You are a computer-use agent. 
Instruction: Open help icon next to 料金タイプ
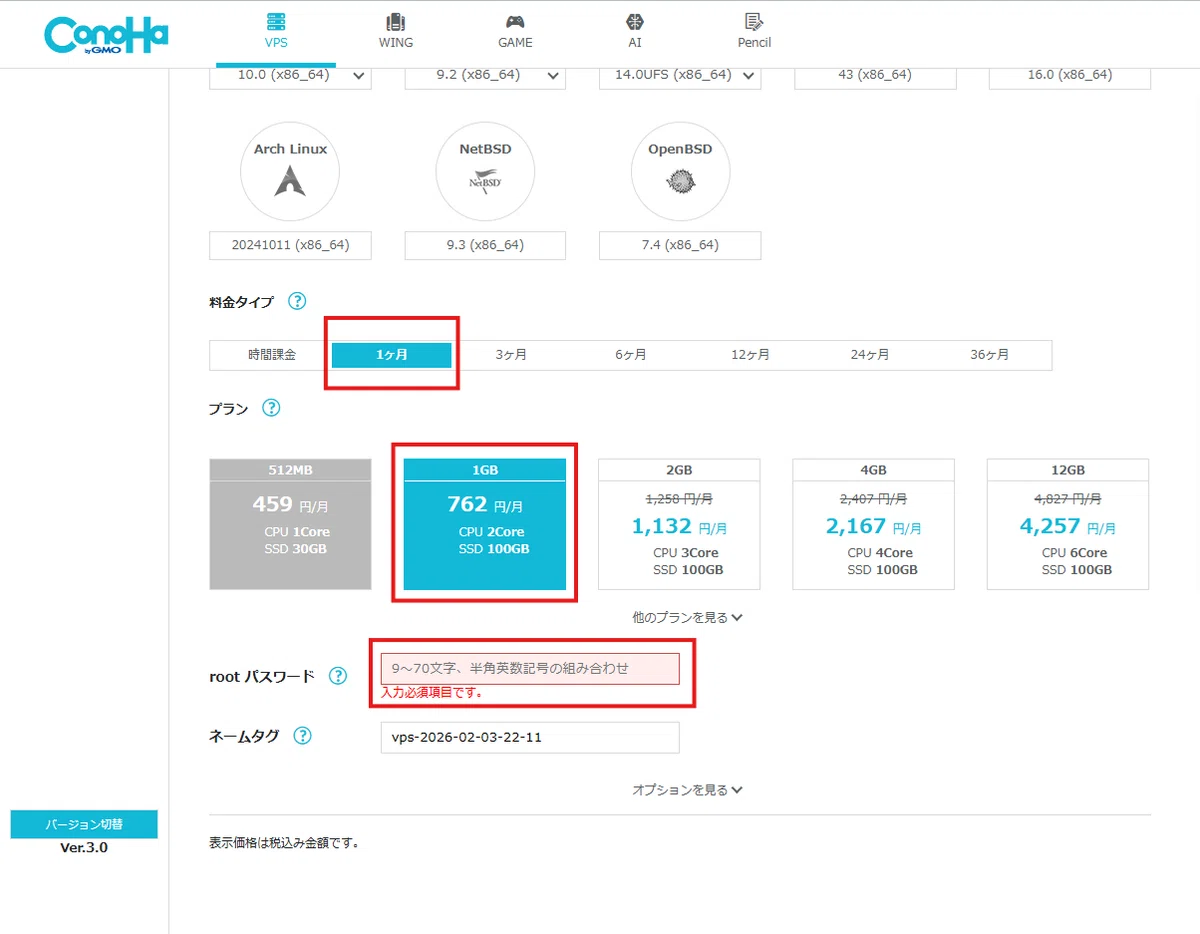coord(297,301)
